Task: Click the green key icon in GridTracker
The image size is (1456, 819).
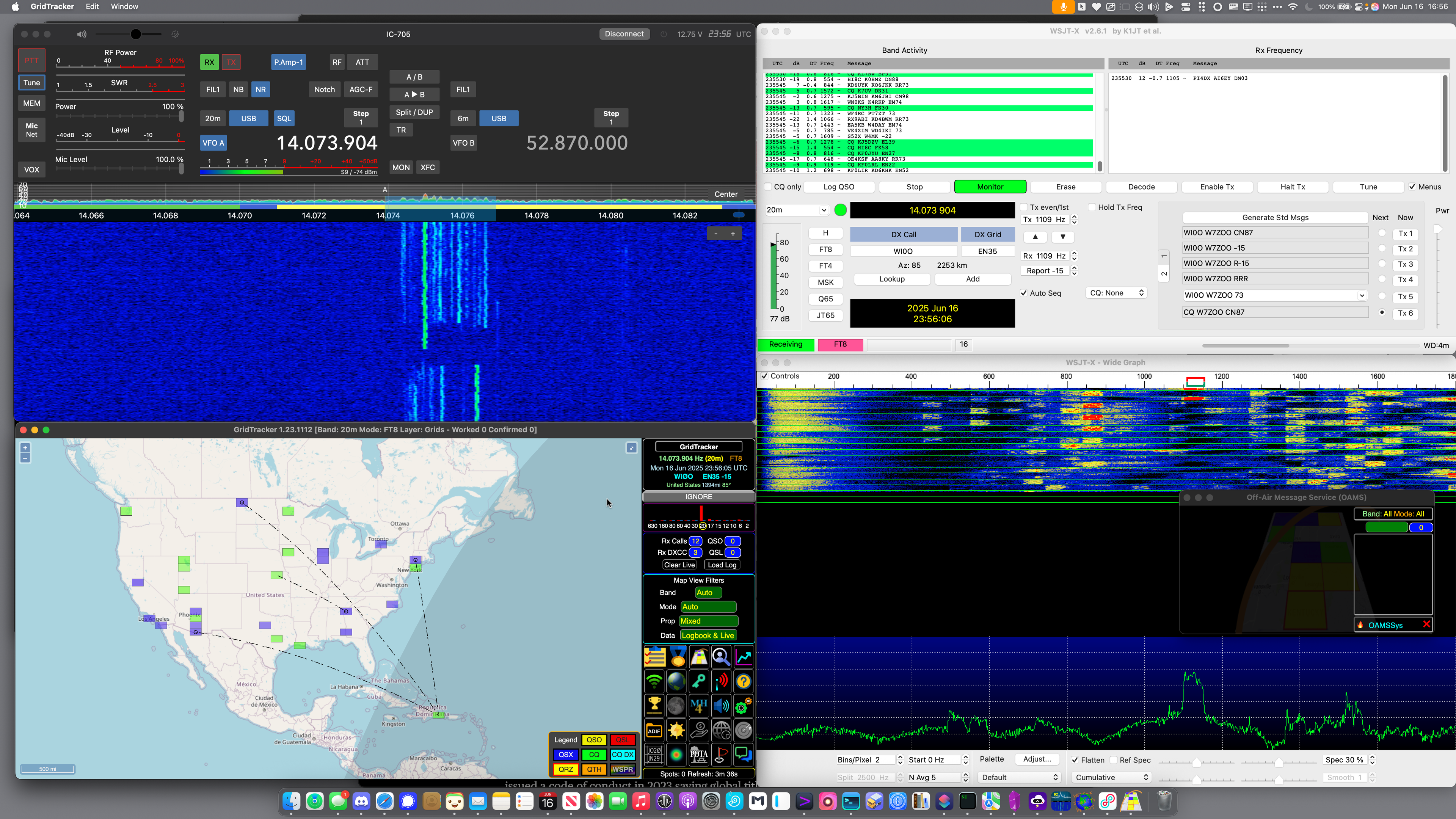Action: point(699,682)
